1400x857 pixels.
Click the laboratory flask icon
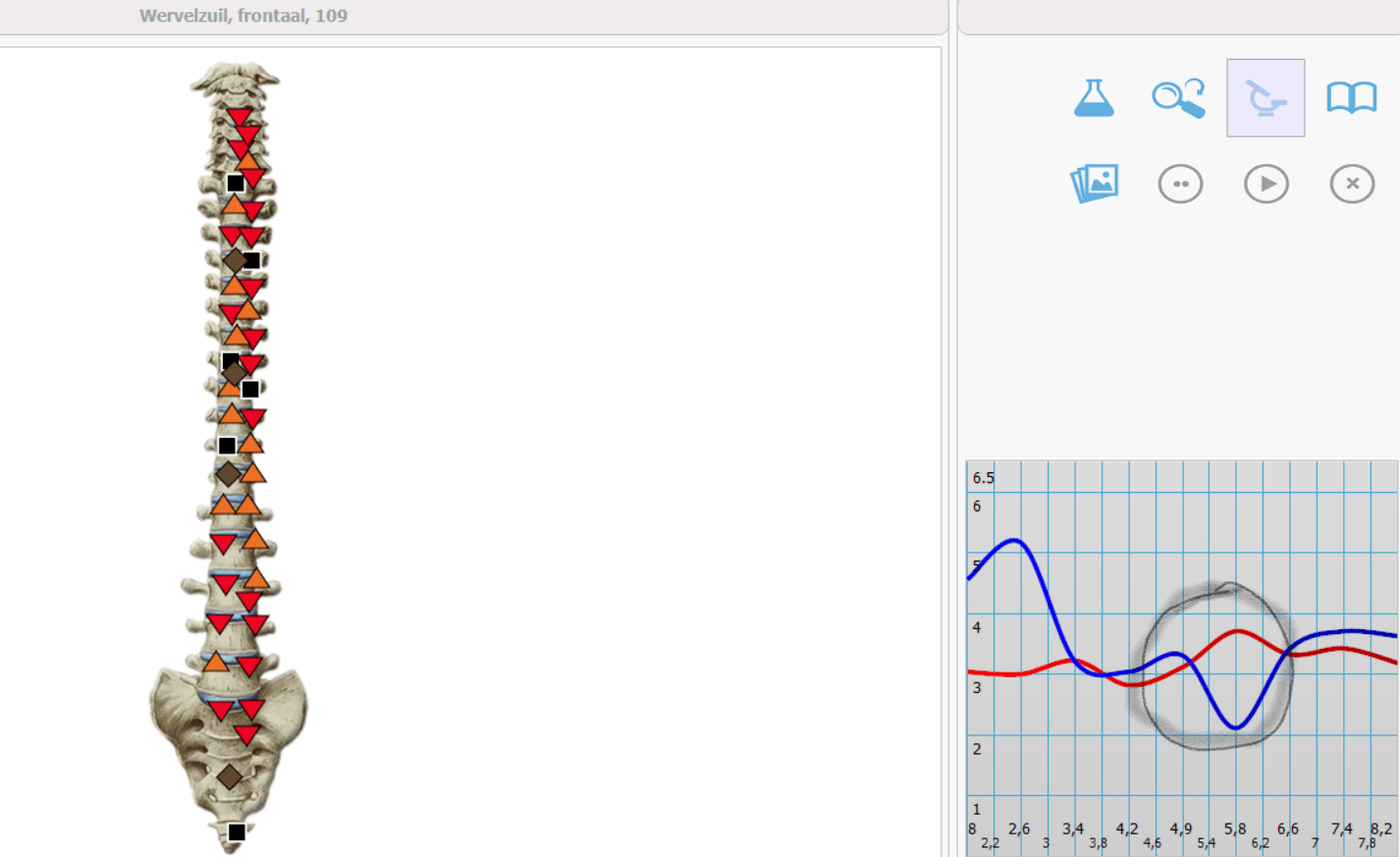pyautogui.click(x=1094, y=98)
